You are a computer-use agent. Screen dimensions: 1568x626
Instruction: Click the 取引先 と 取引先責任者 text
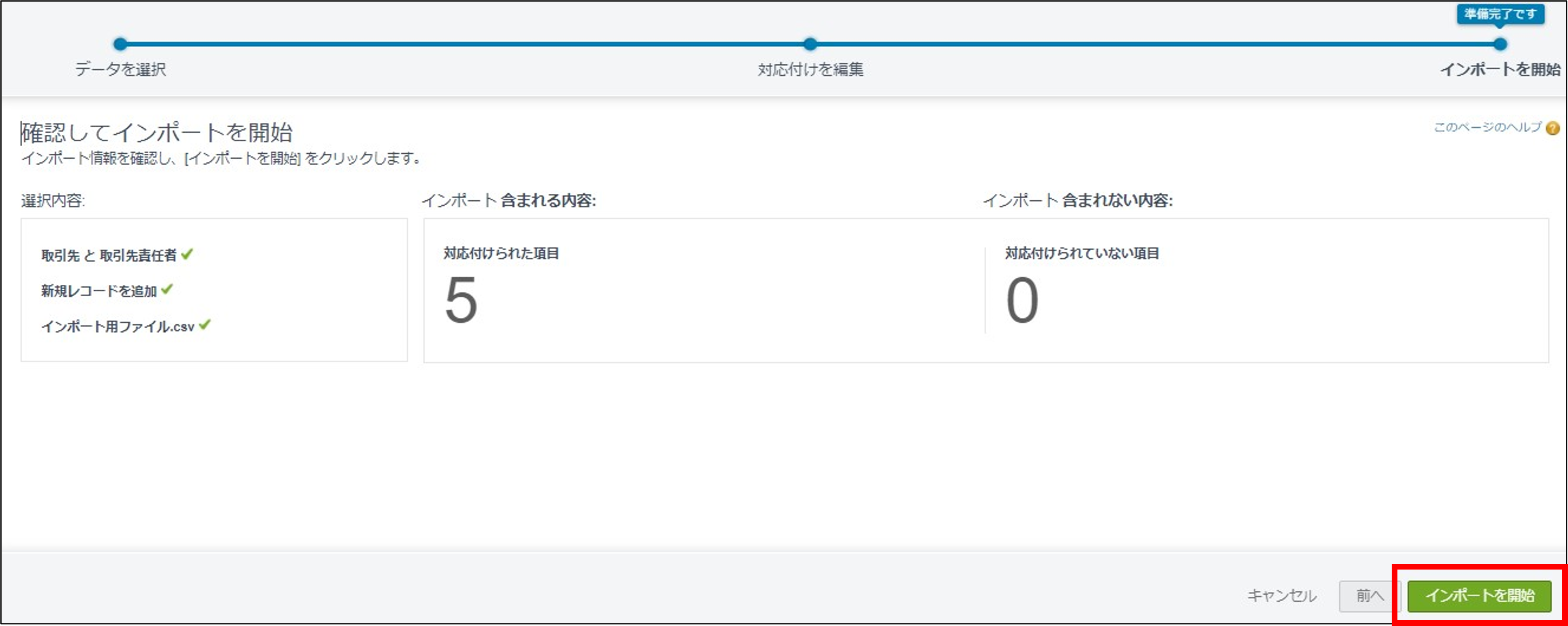[109, 255]
